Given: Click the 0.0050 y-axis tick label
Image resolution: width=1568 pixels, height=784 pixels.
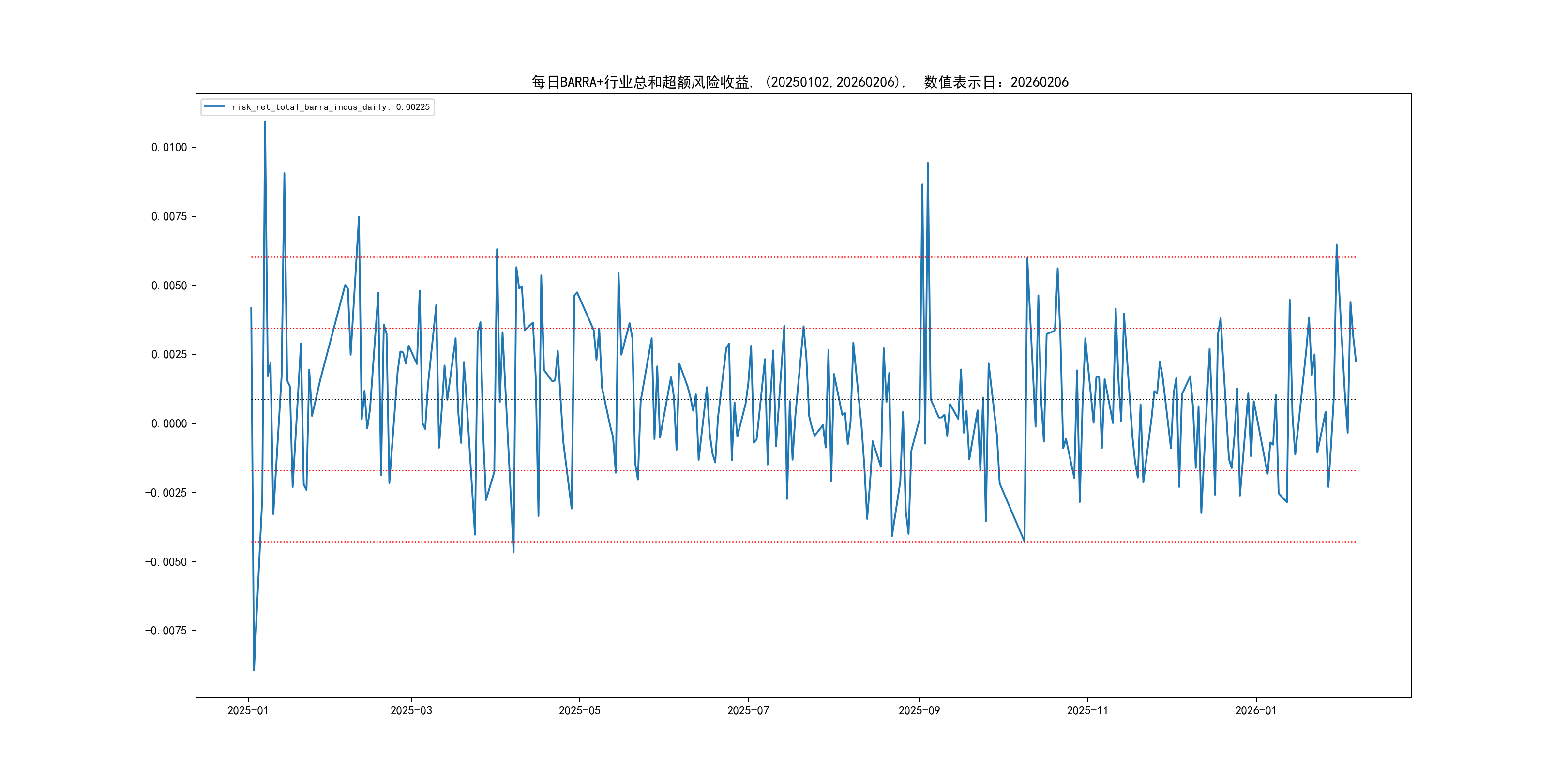Looking at the screenshot, I should [x=169, y=286].
